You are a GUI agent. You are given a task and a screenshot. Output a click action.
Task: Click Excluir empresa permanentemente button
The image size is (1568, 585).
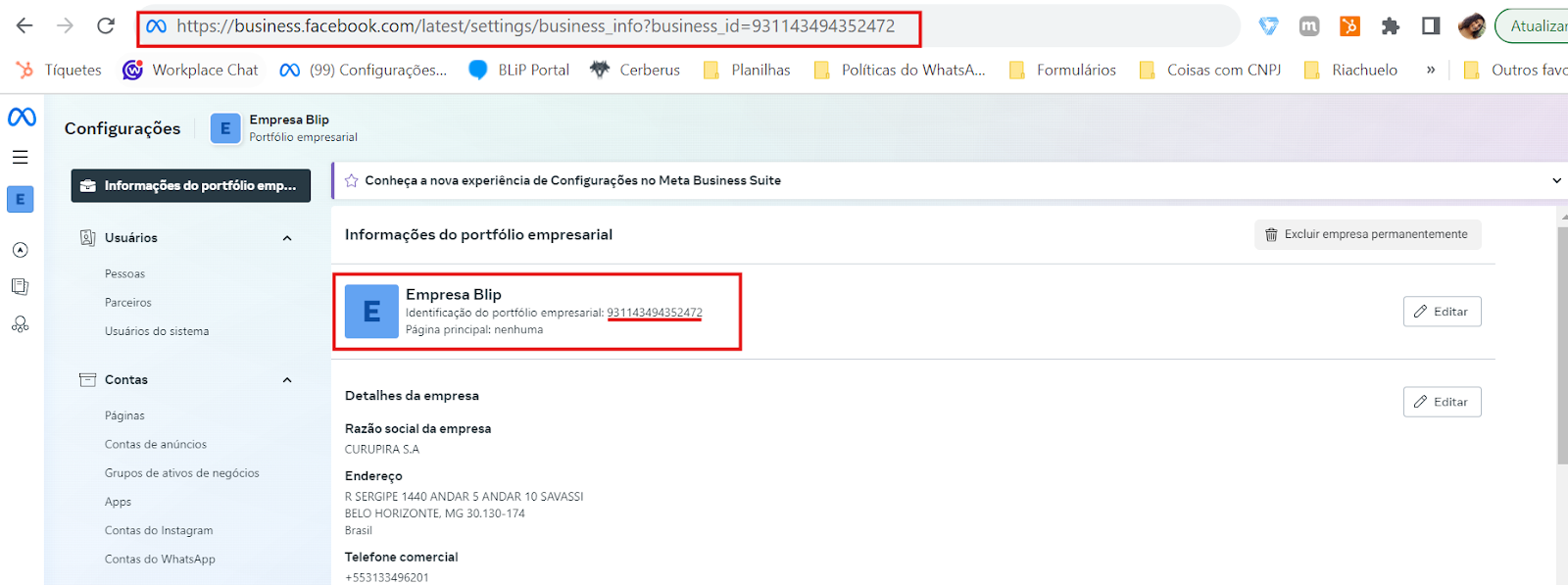coord(1367,234)
